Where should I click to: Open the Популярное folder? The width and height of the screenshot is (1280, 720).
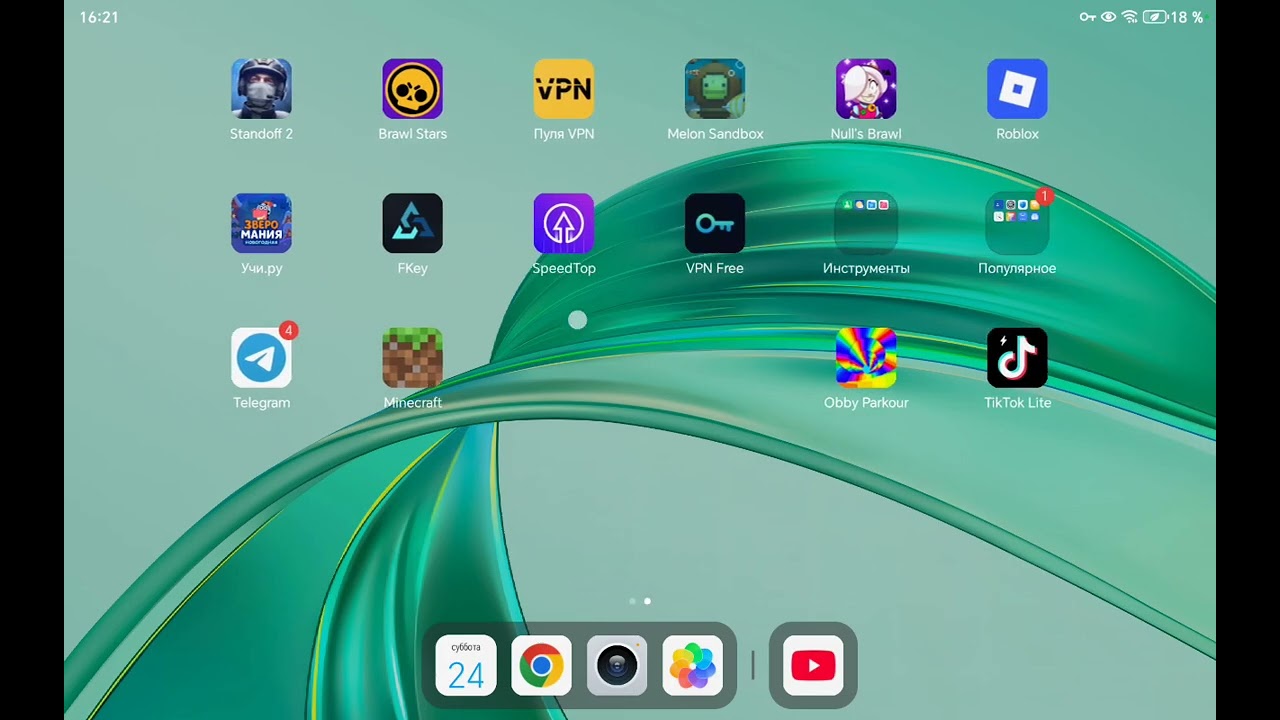[x=1017, y=223]
